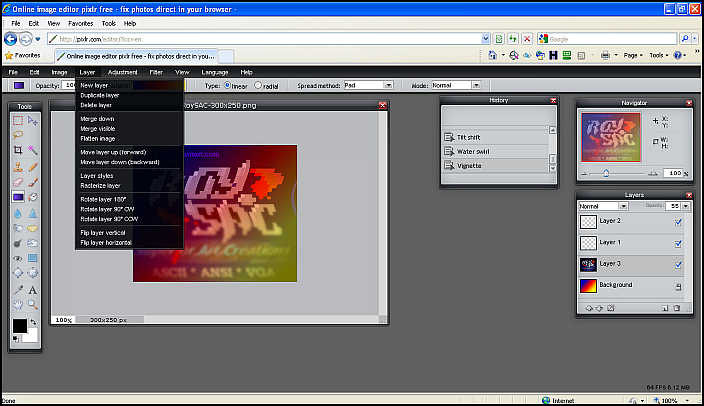Select the Type text tool

tap(33, 290)
